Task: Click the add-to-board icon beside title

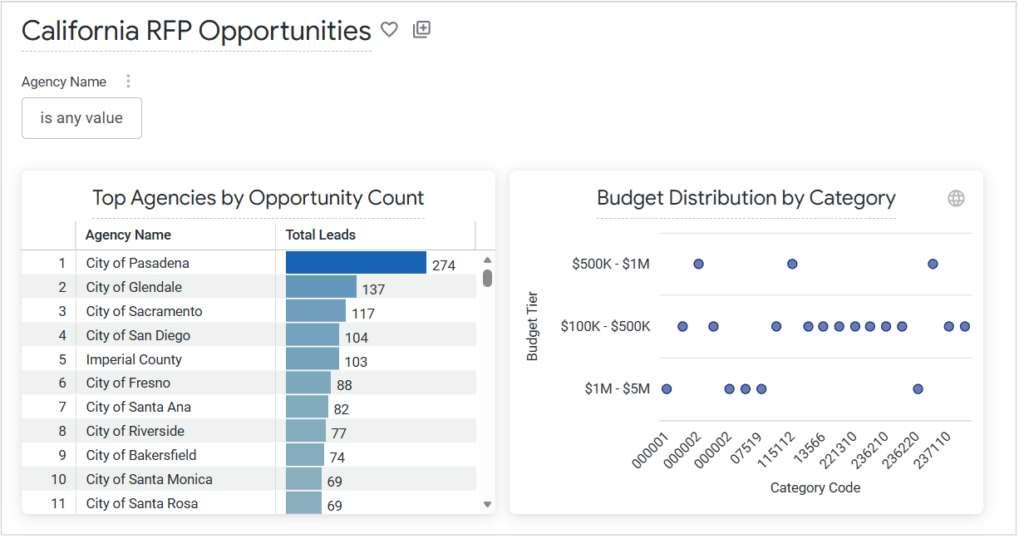Action: 421,30
